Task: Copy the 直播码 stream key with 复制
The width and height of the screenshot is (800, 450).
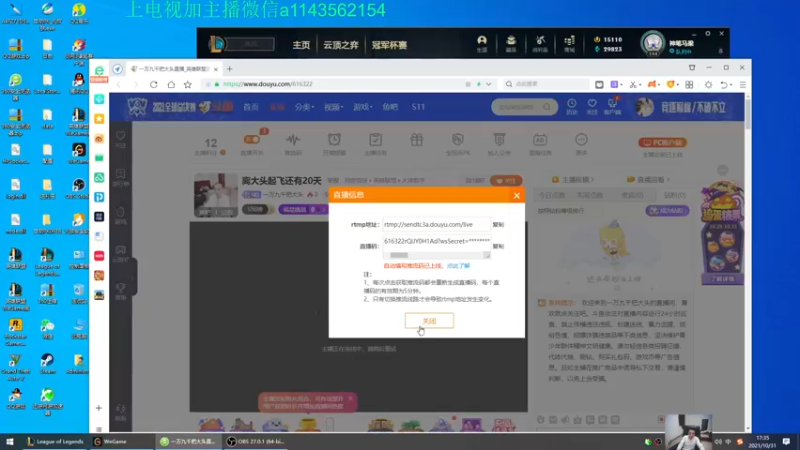Action: [x=498, y=246]
